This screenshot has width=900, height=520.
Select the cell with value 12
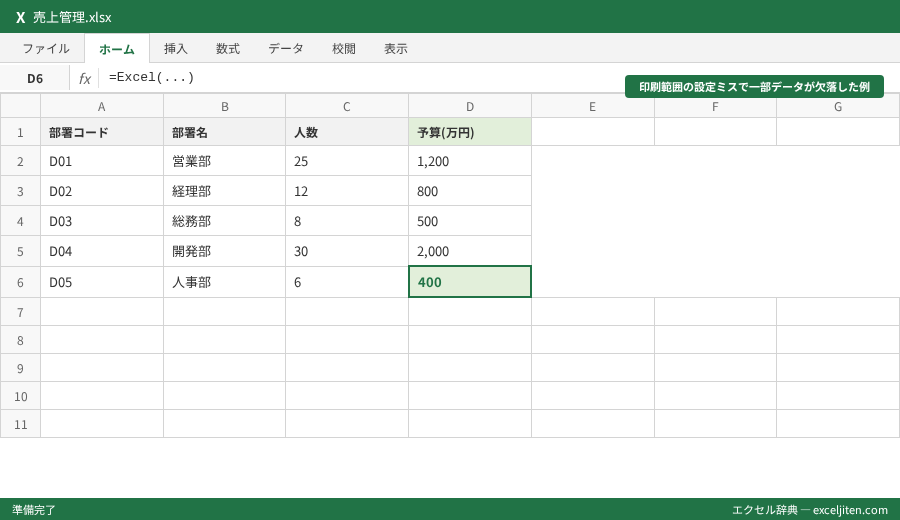(x=347, y=191)
